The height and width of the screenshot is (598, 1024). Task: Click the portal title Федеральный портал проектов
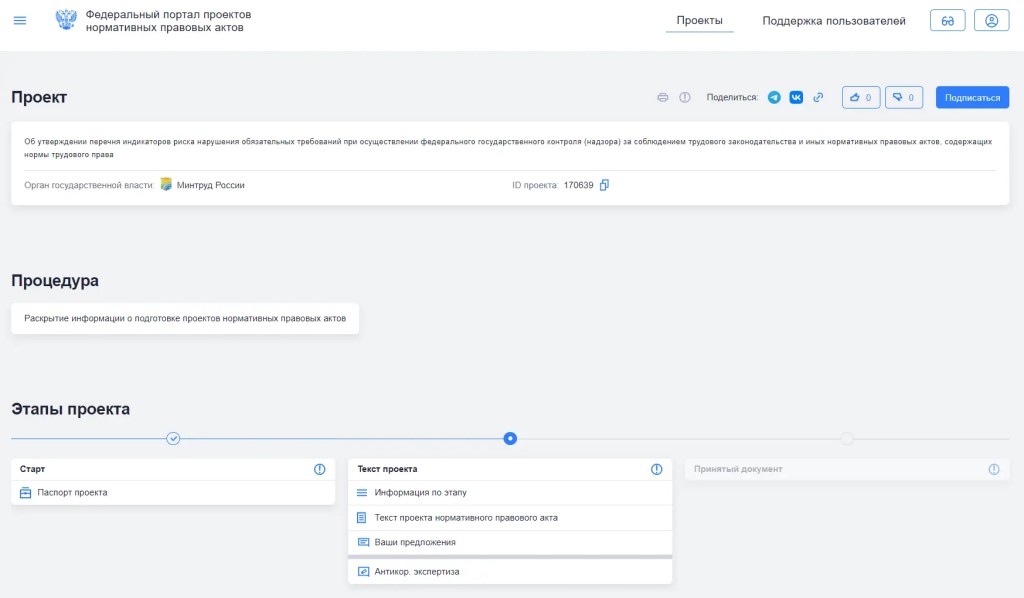[x=168, y=21]
